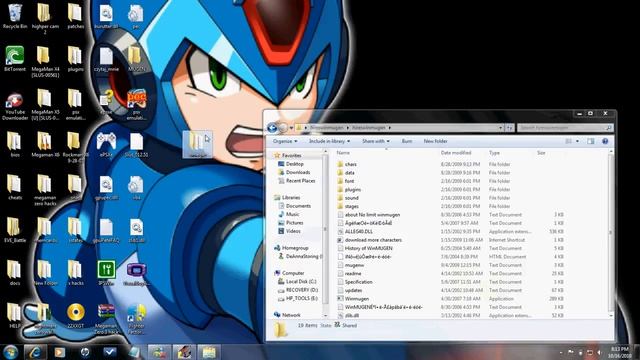This screenshot has height=360, width=640.
Task: Select Downloads in the navigation pane
Action: coord(298,172)
